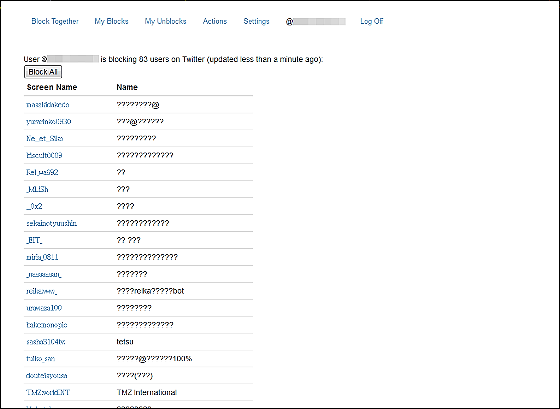The image size is (560, 409).
Task: Go to the My Blocks page
Action: [x=111, y=21]
